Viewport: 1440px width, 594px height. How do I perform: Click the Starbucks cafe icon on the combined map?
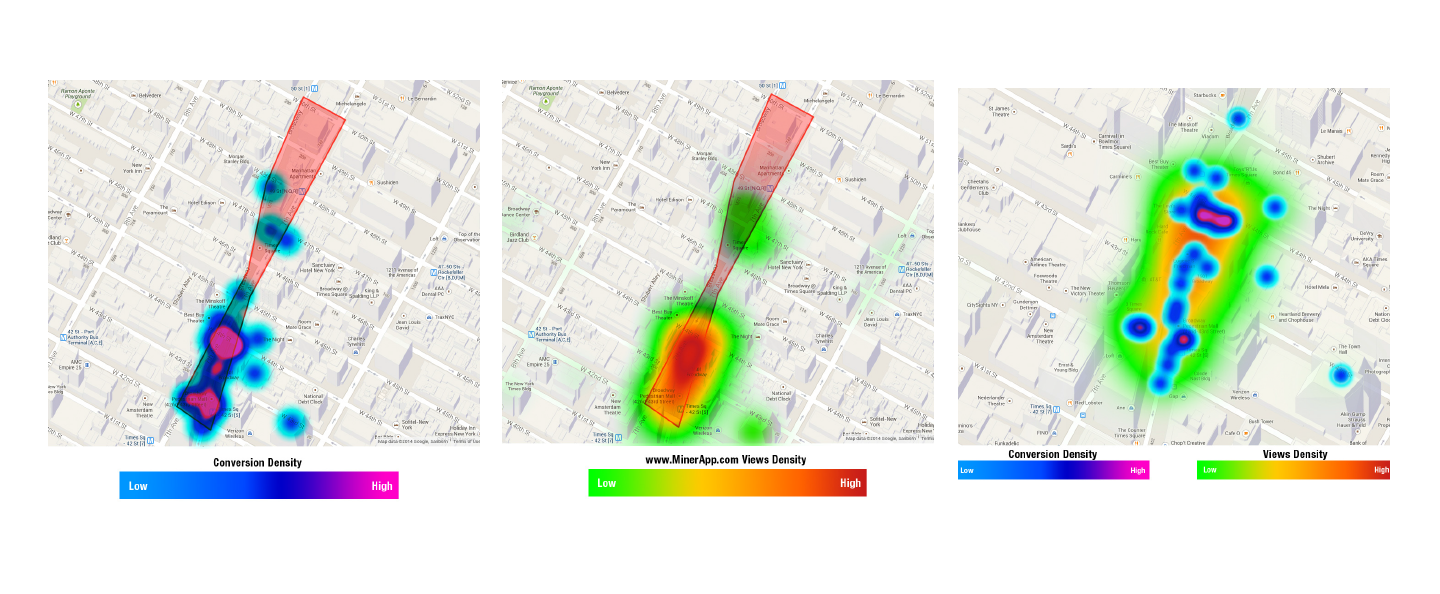(1223, 95)
